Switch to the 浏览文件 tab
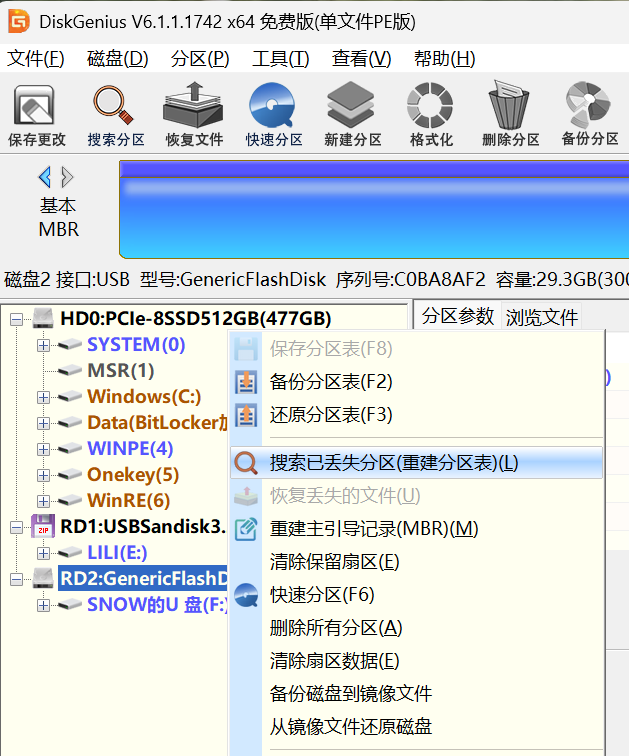 pos(541,317)
